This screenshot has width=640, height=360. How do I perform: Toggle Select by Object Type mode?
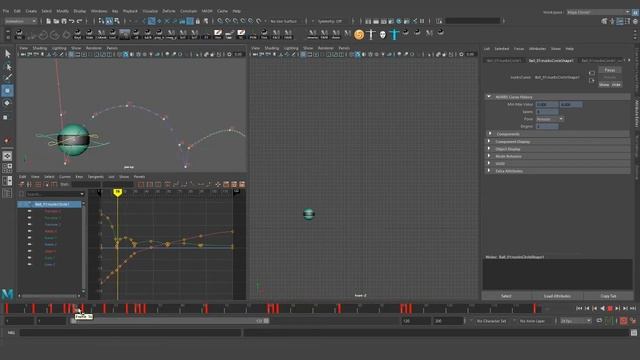coord(109,21)
